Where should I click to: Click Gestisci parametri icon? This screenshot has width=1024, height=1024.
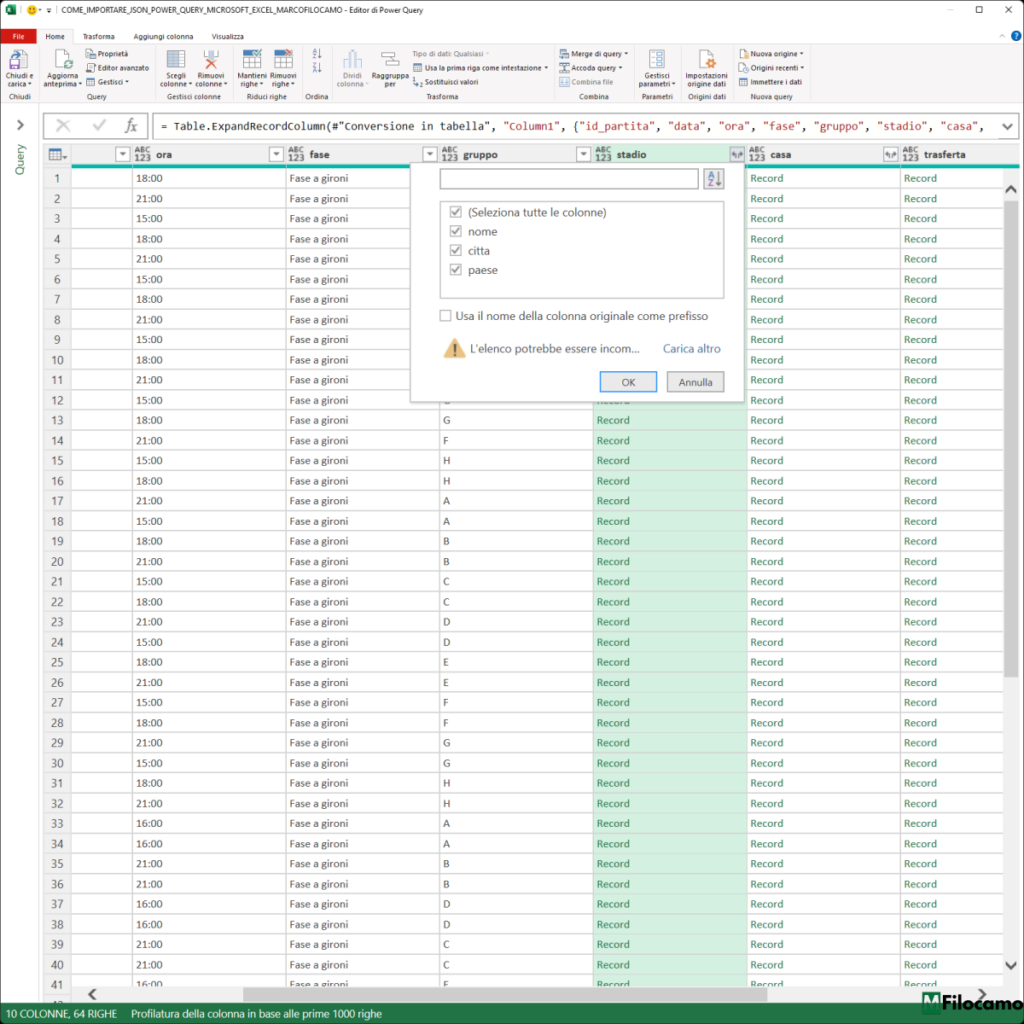(x=656, y=59)
